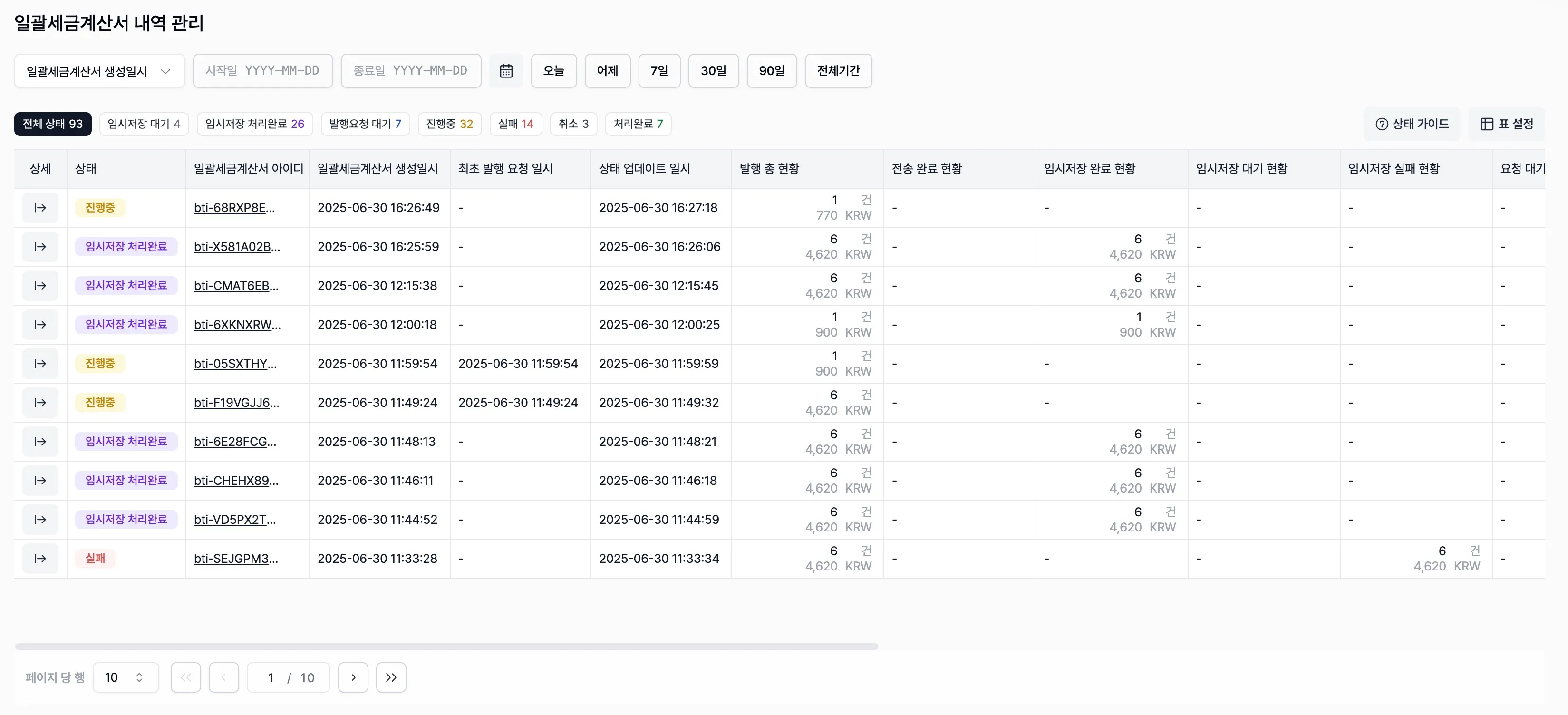The image size is (1568, 715).
Task: Select the 전체기간 period button
Action: click(x=838, y=70)
